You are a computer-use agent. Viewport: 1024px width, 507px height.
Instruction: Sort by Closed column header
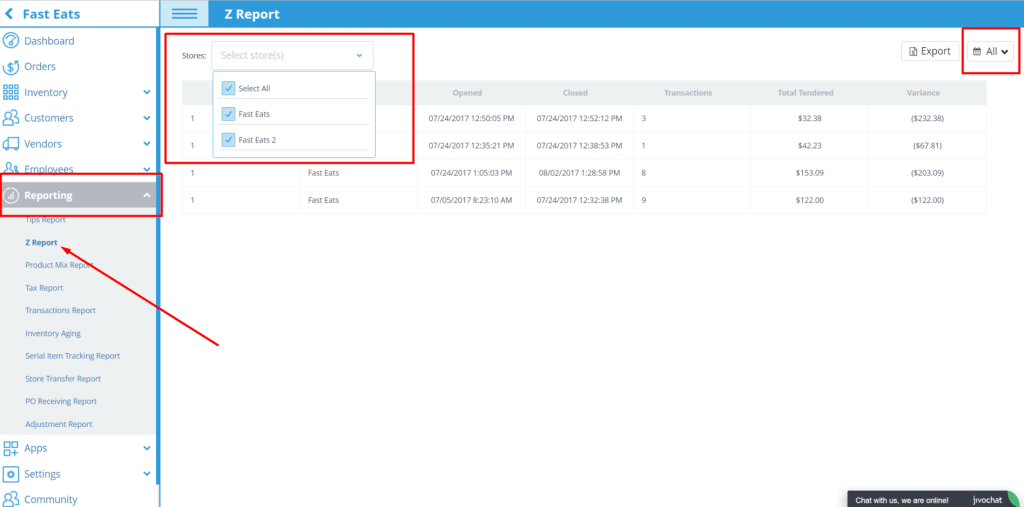coord(575,93)
